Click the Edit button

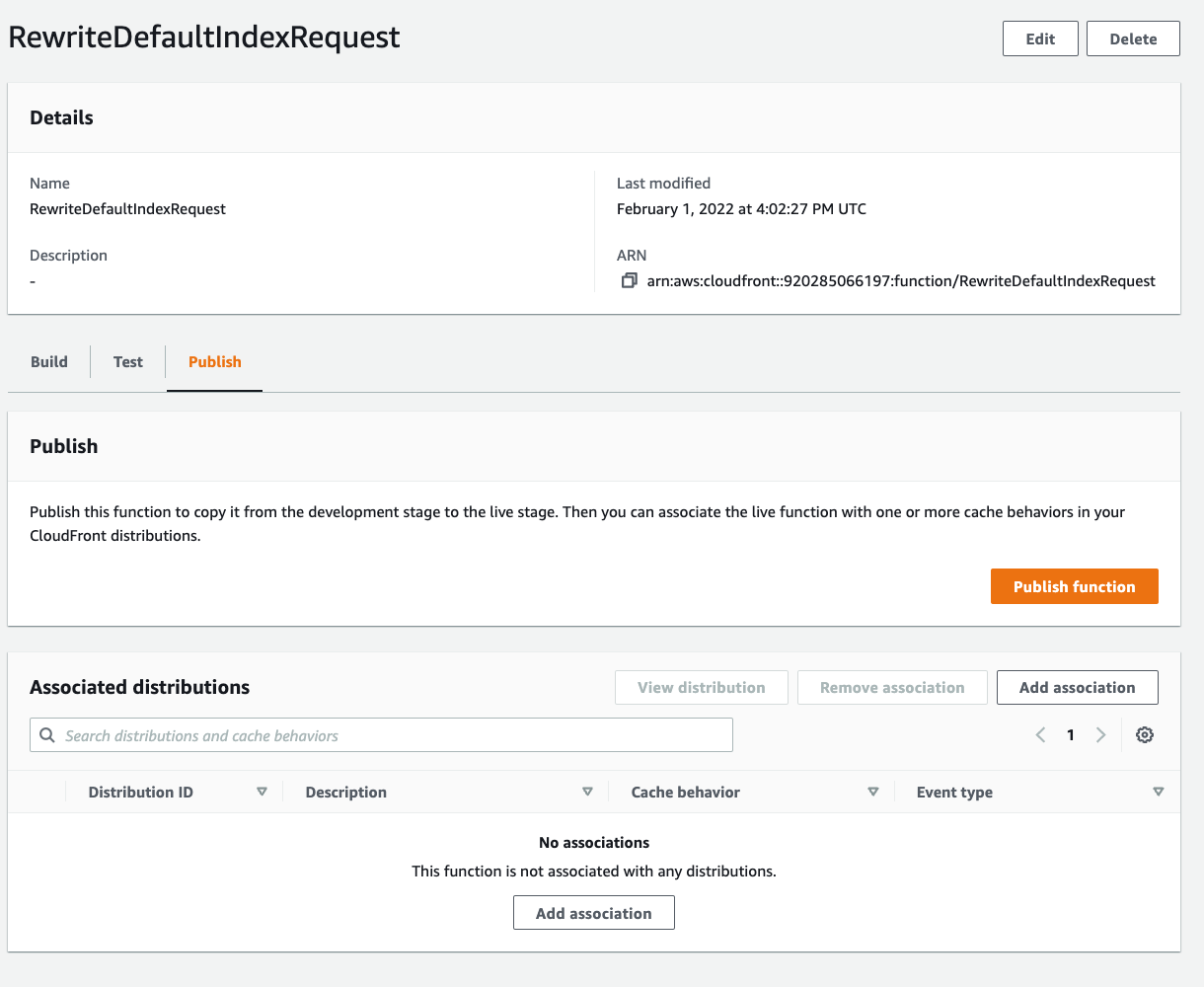point(1040,38)
